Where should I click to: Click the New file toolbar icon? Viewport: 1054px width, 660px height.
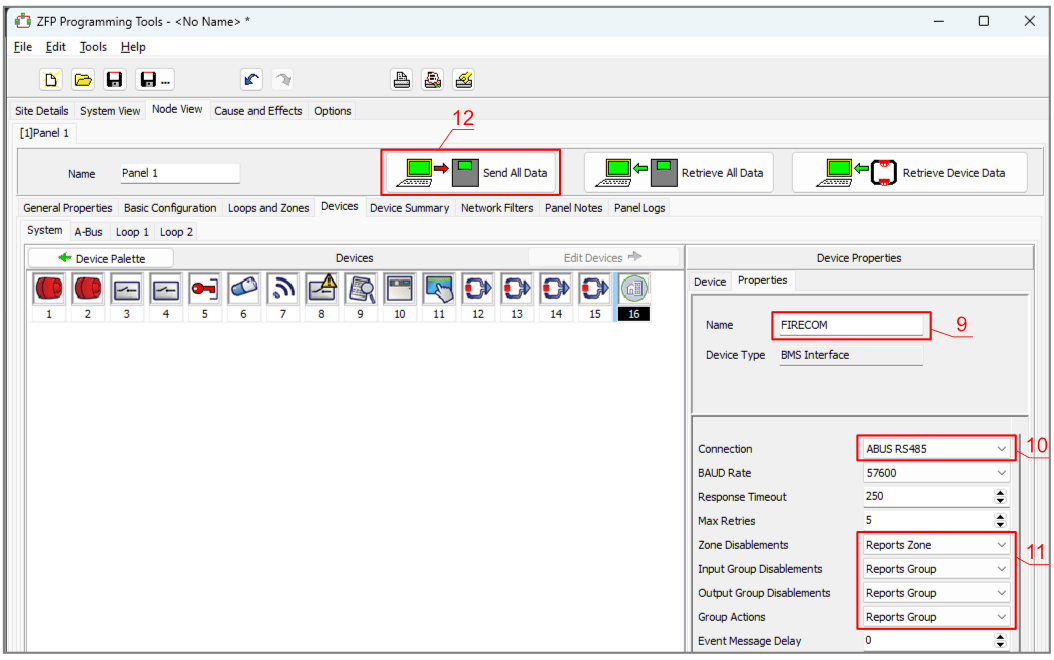coord(52,80)
